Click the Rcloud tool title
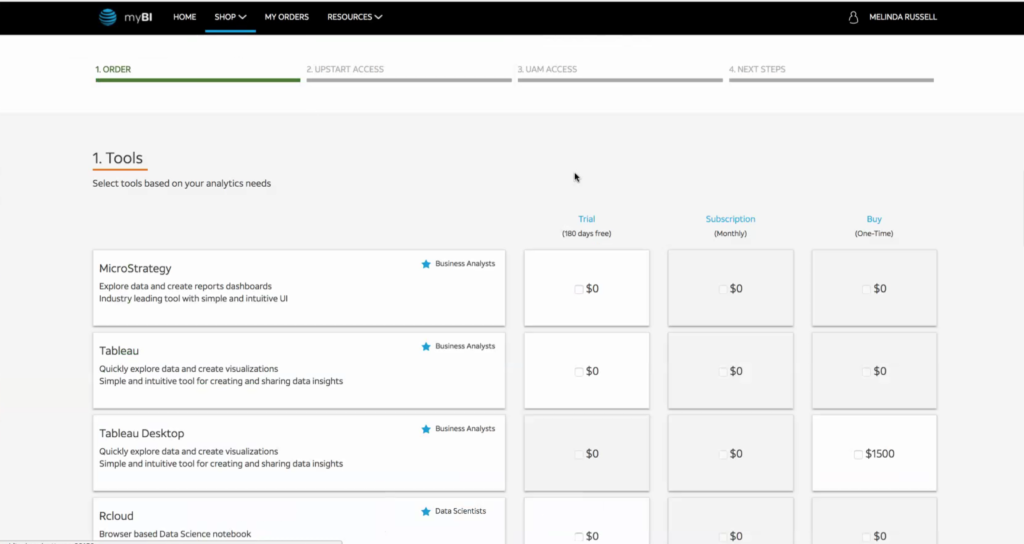The width and height of the screenshot is (1024, 544). [x=116, y=516]
